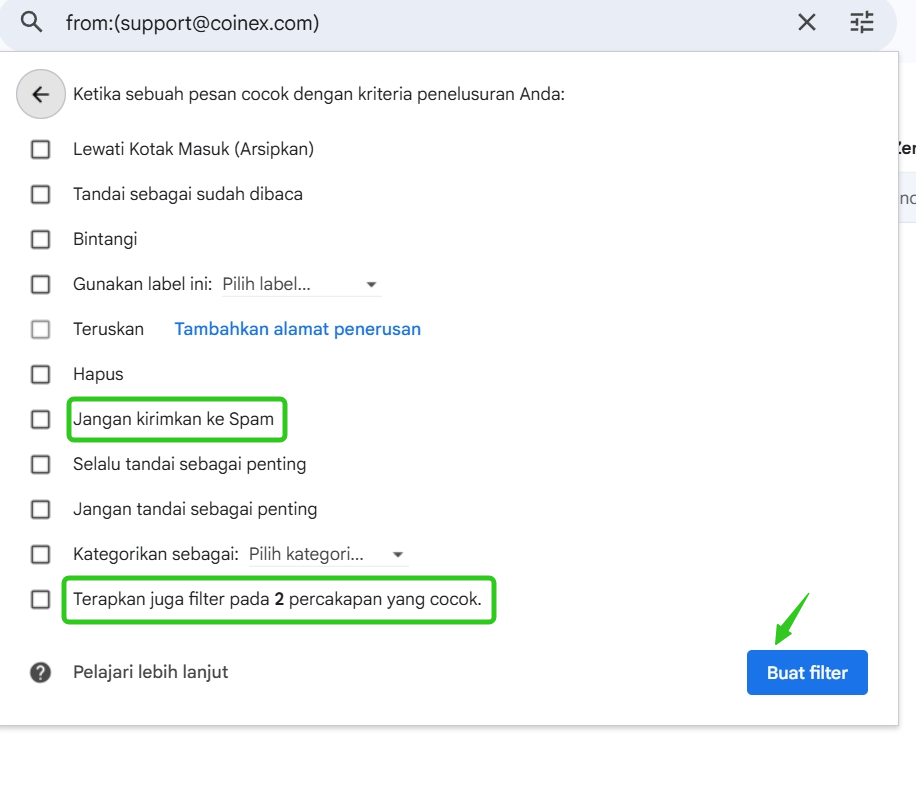This screenshot has width=916, height=804.
Task: Expand the Pilih kategori dropdown
Action: [328, 555]
